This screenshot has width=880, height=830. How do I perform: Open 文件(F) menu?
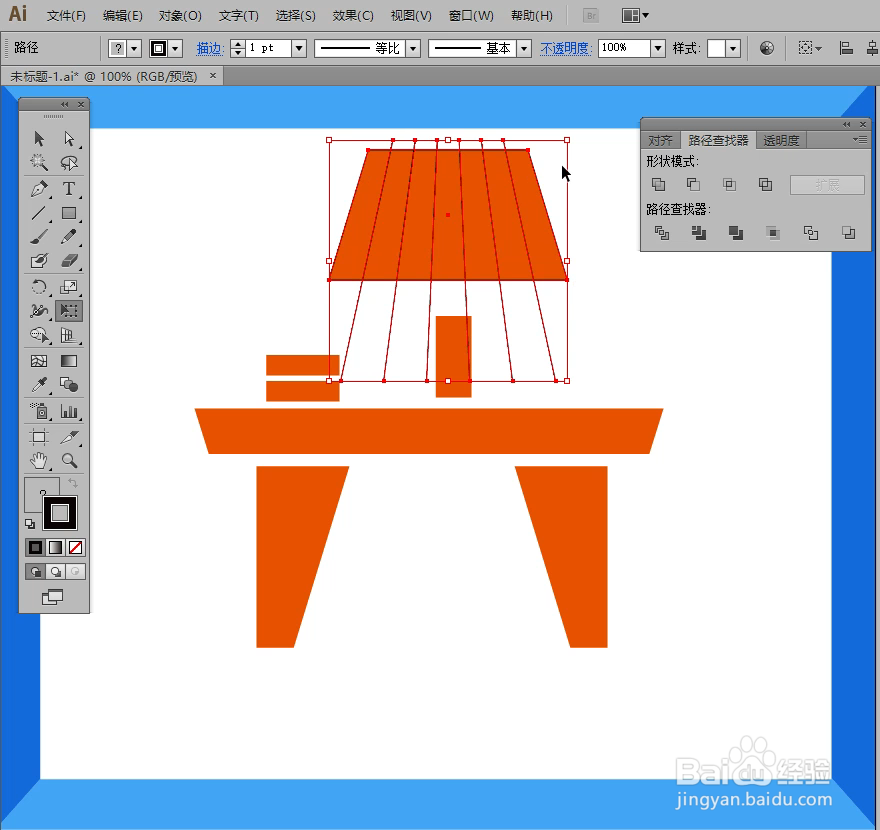pos(66,16)
